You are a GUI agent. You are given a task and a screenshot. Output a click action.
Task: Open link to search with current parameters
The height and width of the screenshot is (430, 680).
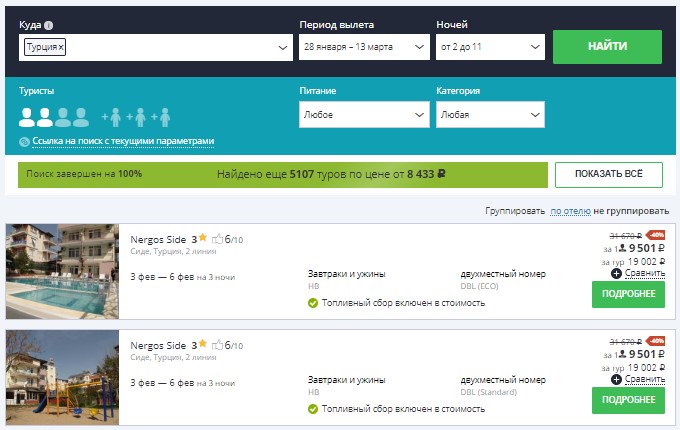pyautogui.click(x=122, y=142)
